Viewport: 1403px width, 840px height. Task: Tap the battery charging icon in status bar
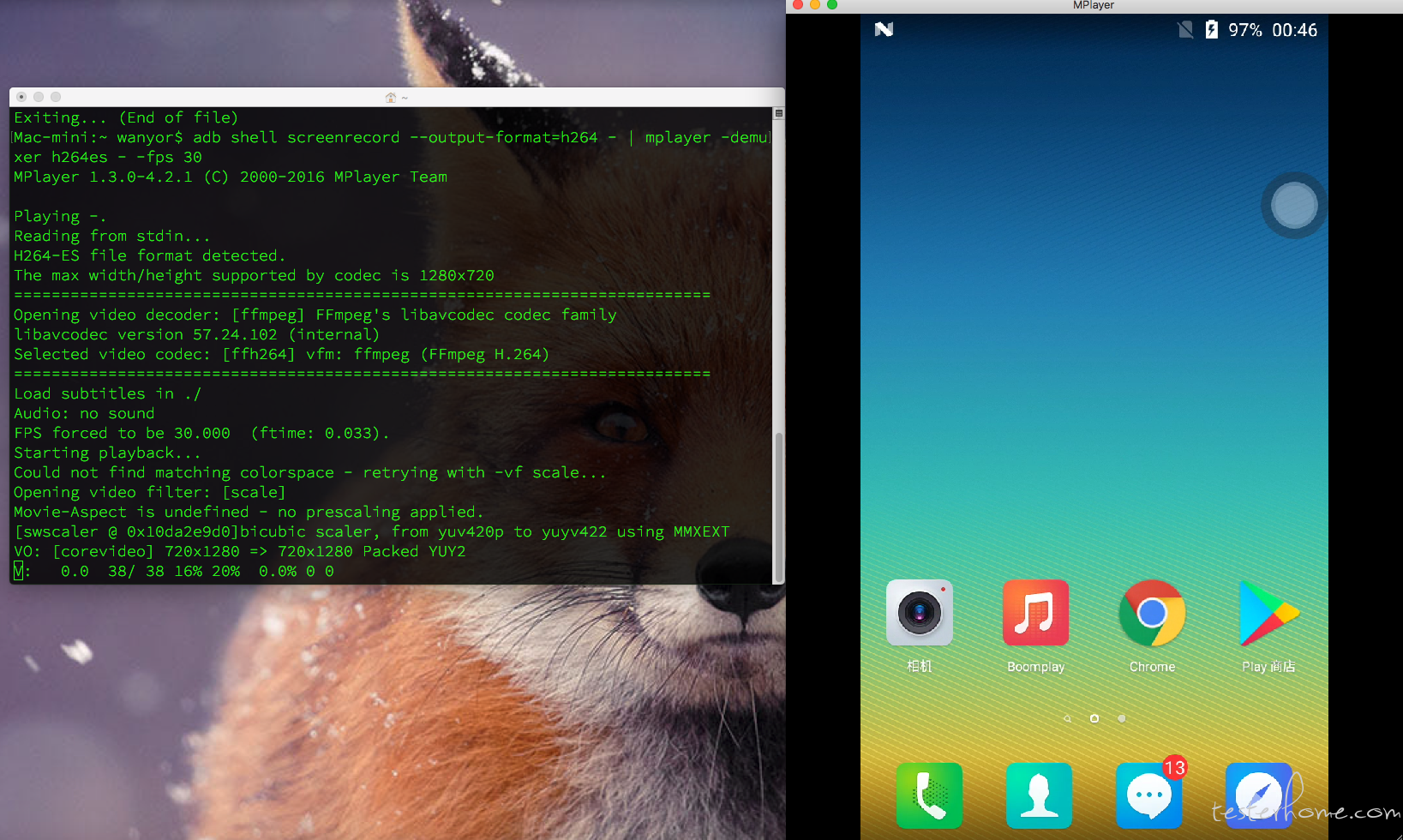[x=1211, y=30]
